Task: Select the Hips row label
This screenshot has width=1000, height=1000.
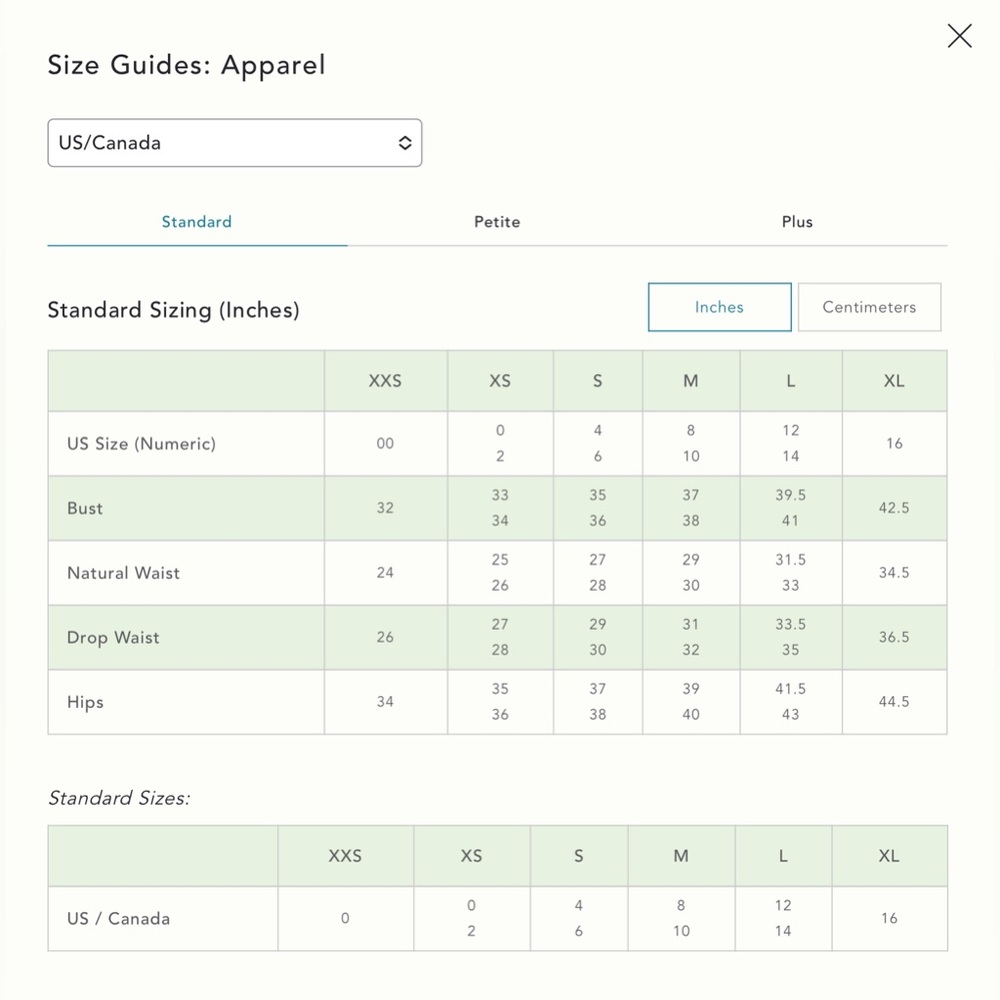Action: (x=85, y=702)
